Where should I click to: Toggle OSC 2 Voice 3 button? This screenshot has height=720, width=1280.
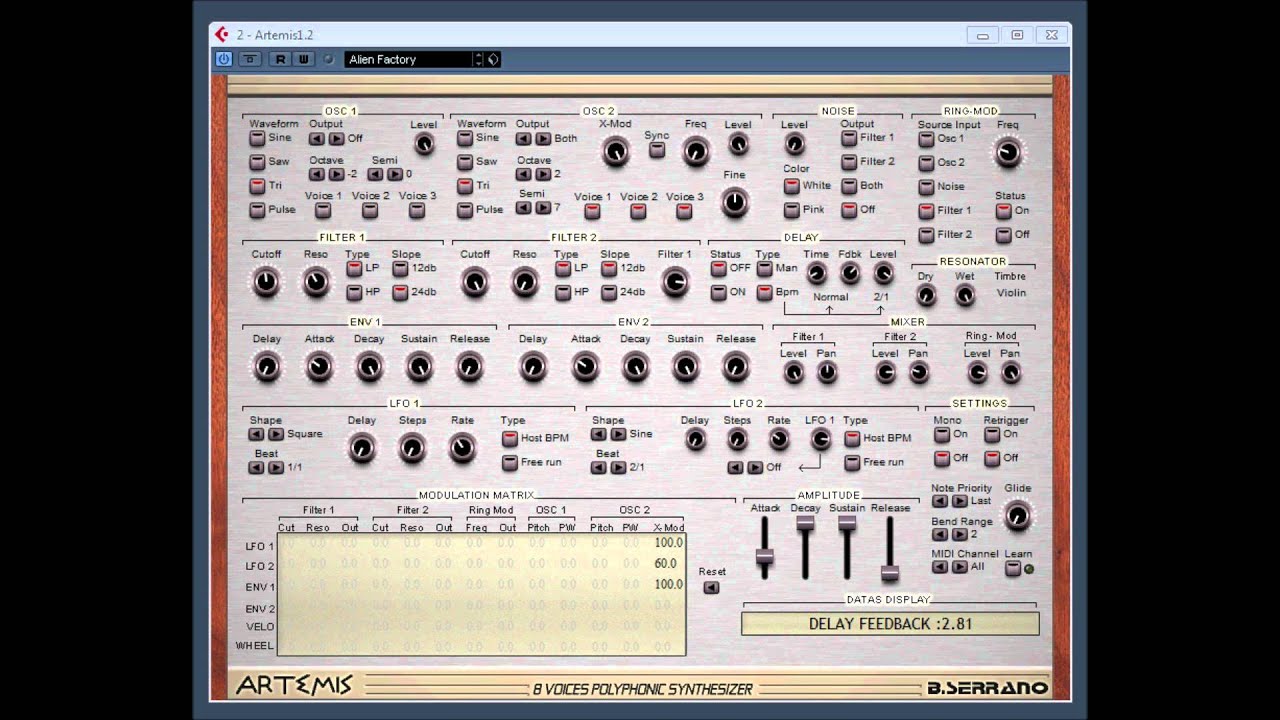pos(684,211)
